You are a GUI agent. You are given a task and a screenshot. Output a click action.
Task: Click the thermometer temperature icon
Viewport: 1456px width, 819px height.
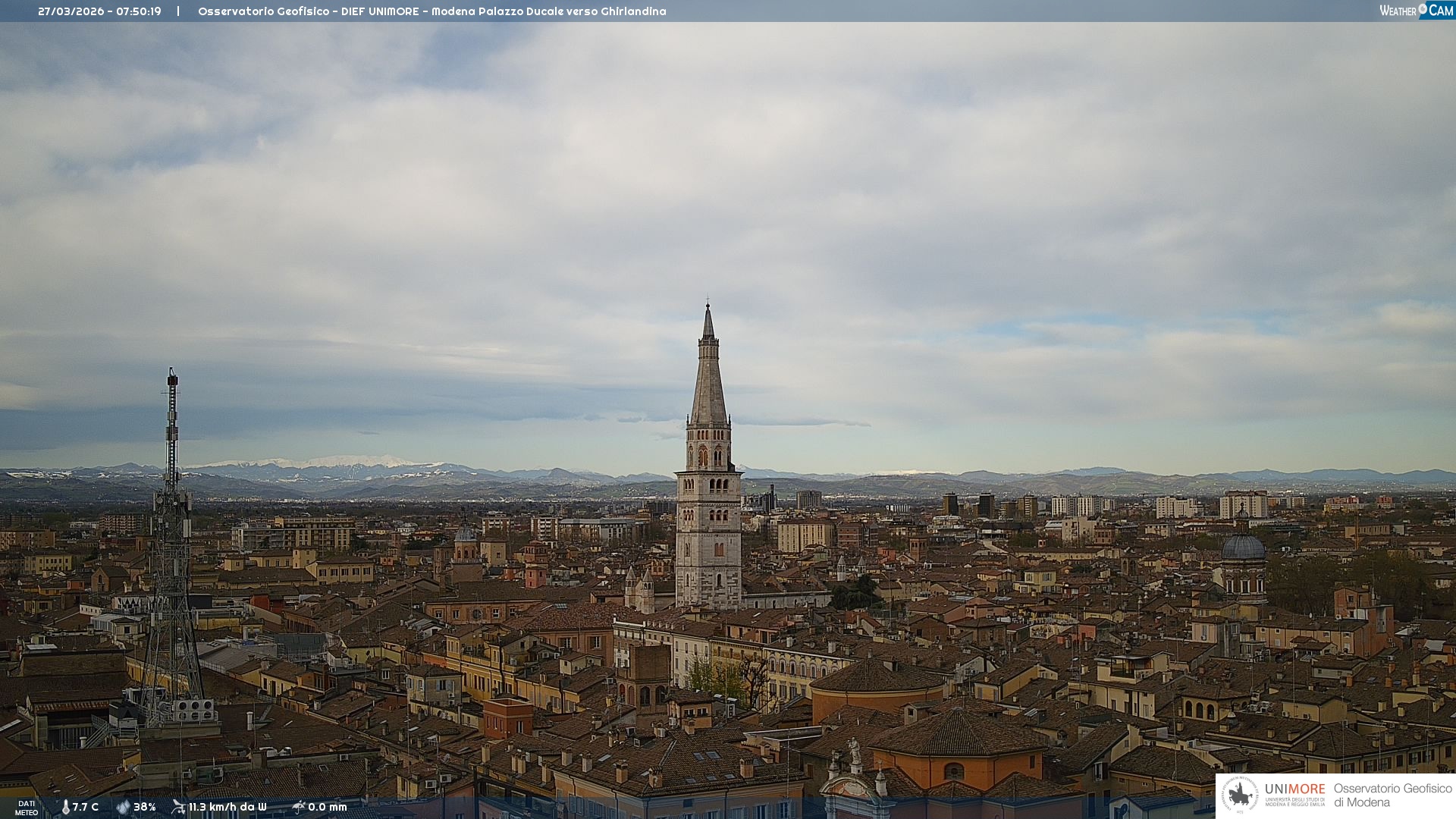[x=65, y=807]
